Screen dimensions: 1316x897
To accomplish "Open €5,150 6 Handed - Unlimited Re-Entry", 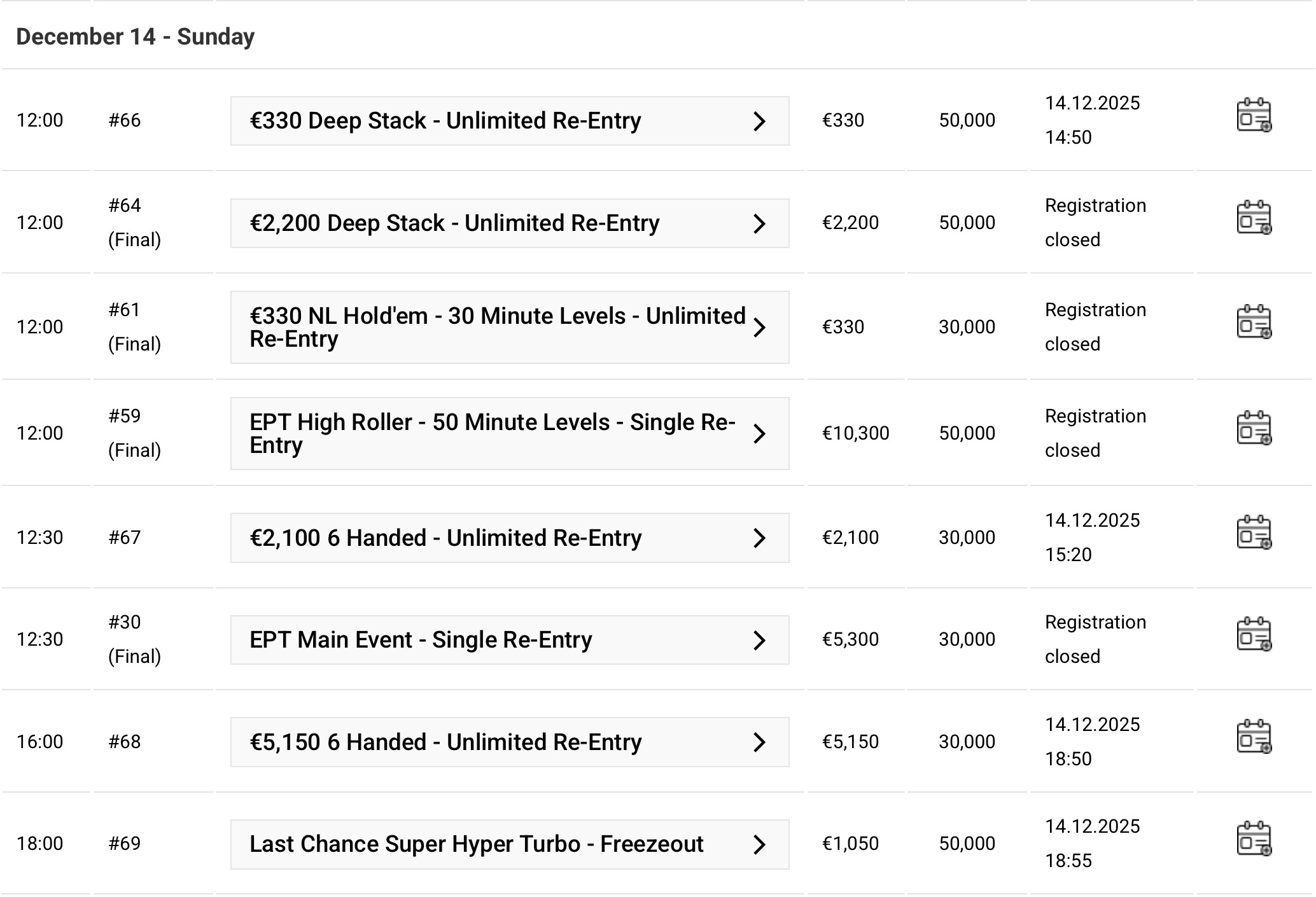I will [445, 742].
